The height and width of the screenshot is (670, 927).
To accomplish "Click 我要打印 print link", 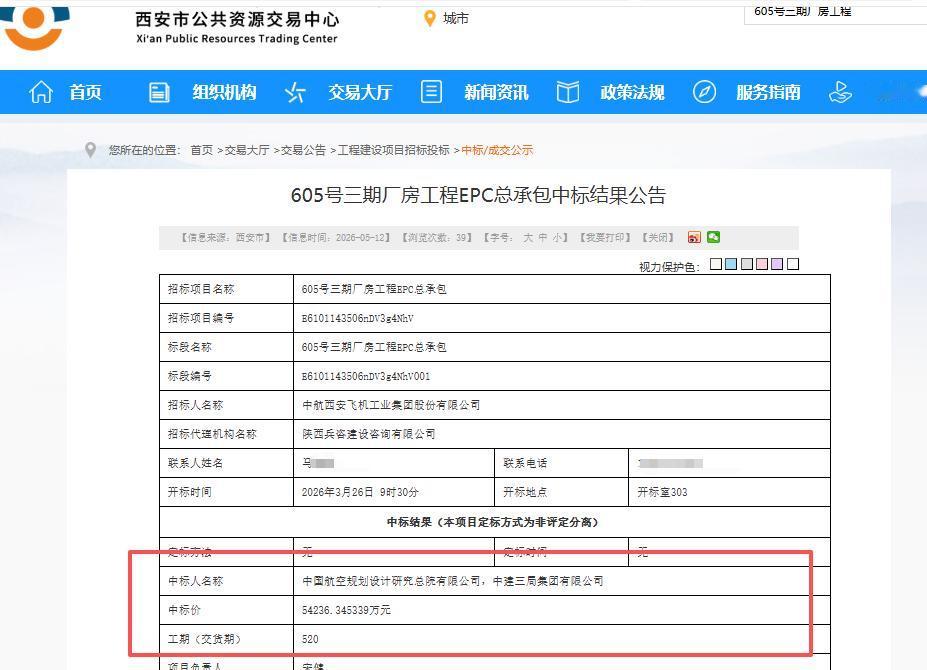I will 605,238.
